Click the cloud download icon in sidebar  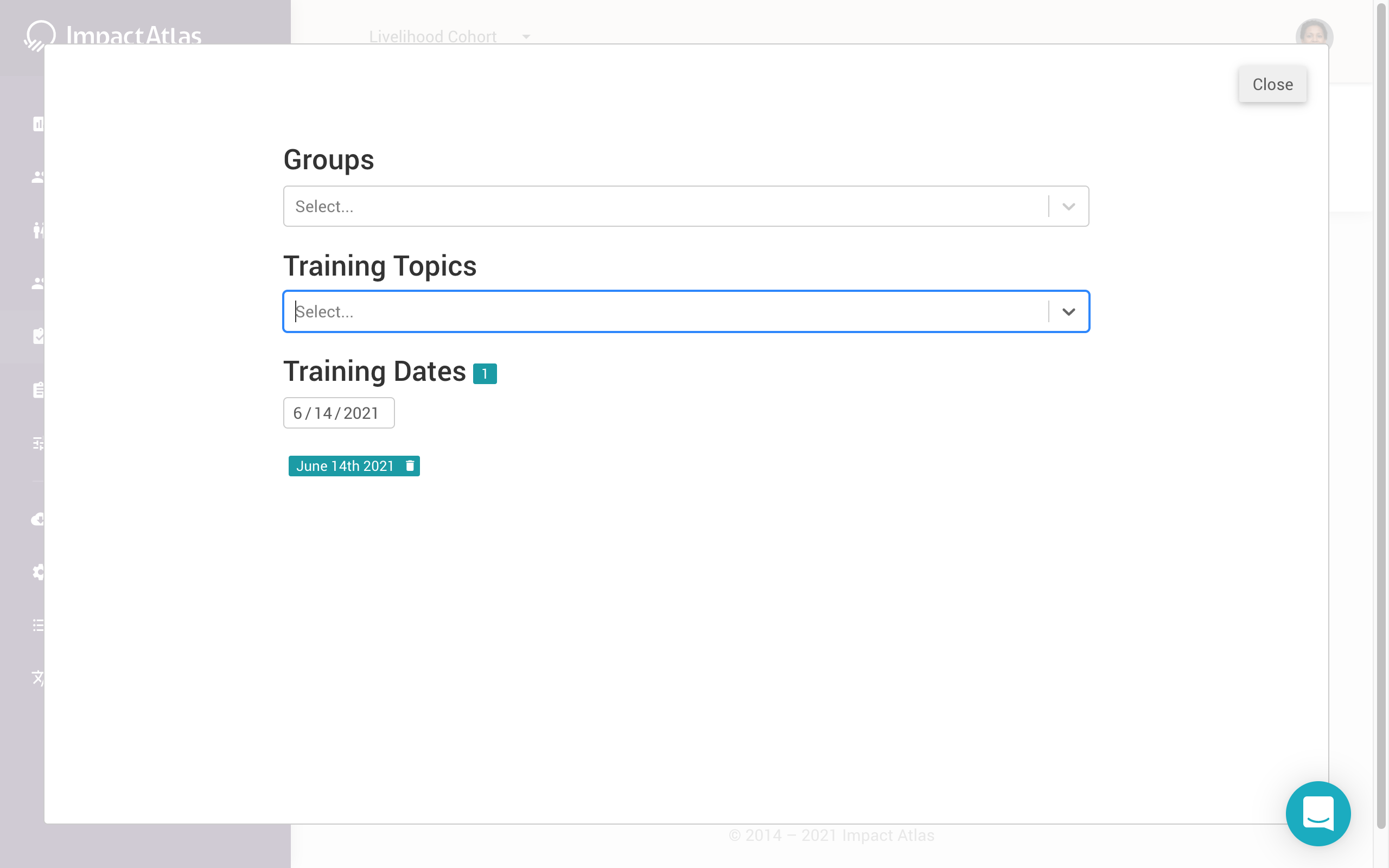tap(38, 520)
